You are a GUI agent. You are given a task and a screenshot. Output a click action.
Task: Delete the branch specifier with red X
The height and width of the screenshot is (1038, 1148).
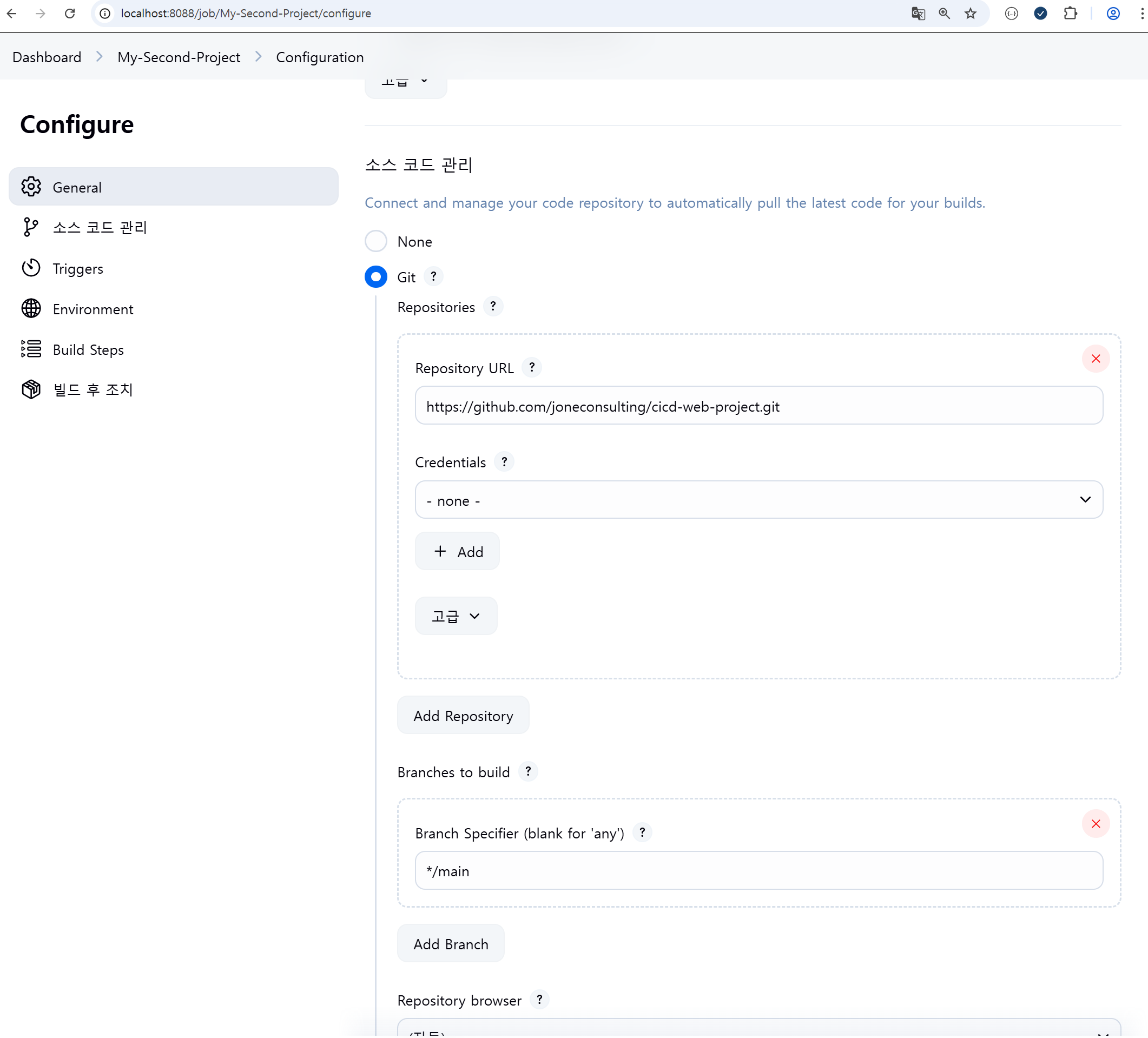click(1095, 823)
